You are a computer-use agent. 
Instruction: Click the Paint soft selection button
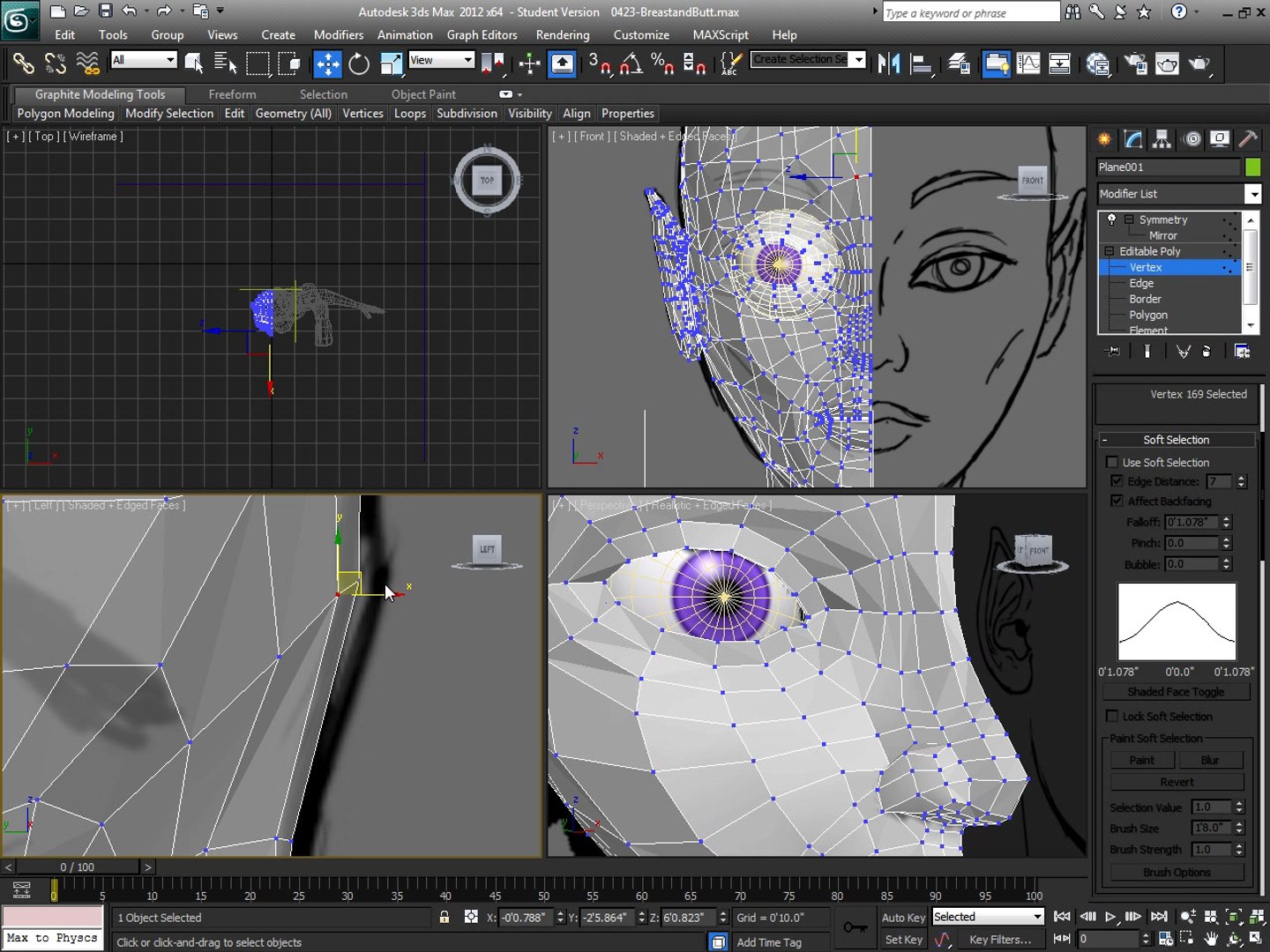pos(1142,760)
